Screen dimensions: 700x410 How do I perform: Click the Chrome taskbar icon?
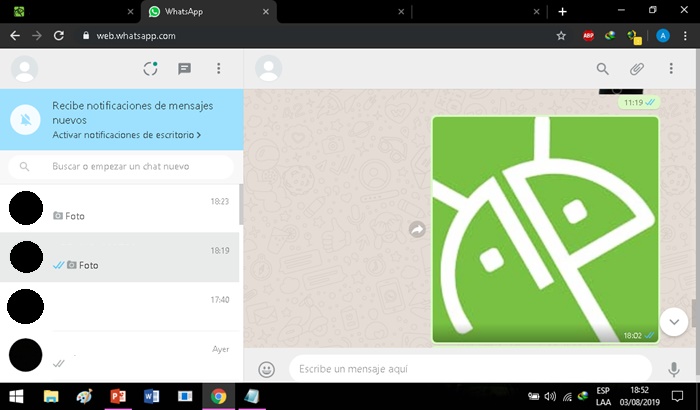pyautogui.click(x=218, y=396)
